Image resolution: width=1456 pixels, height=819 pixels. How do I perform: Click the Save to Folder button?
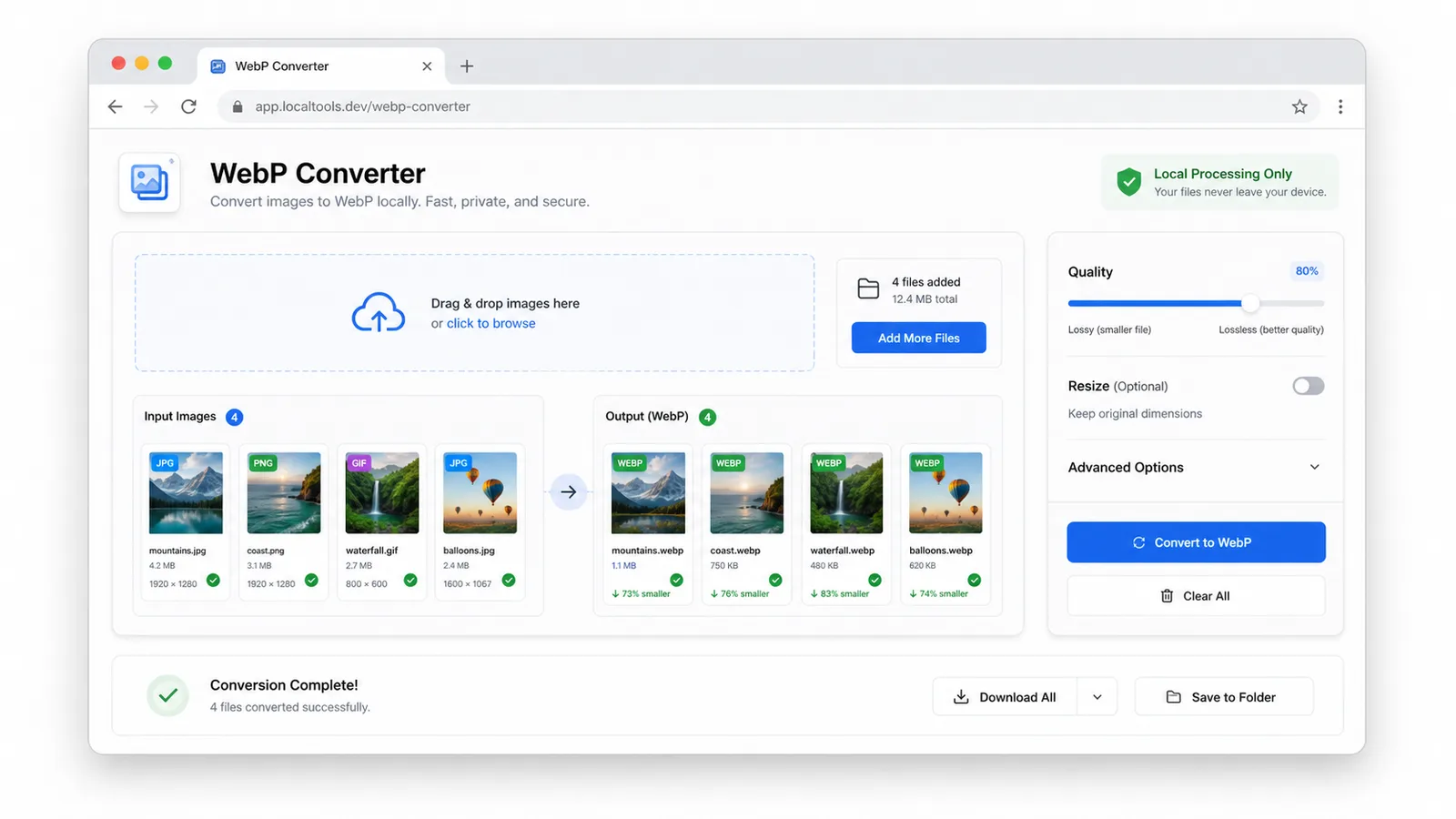[x=1224, y=697]
